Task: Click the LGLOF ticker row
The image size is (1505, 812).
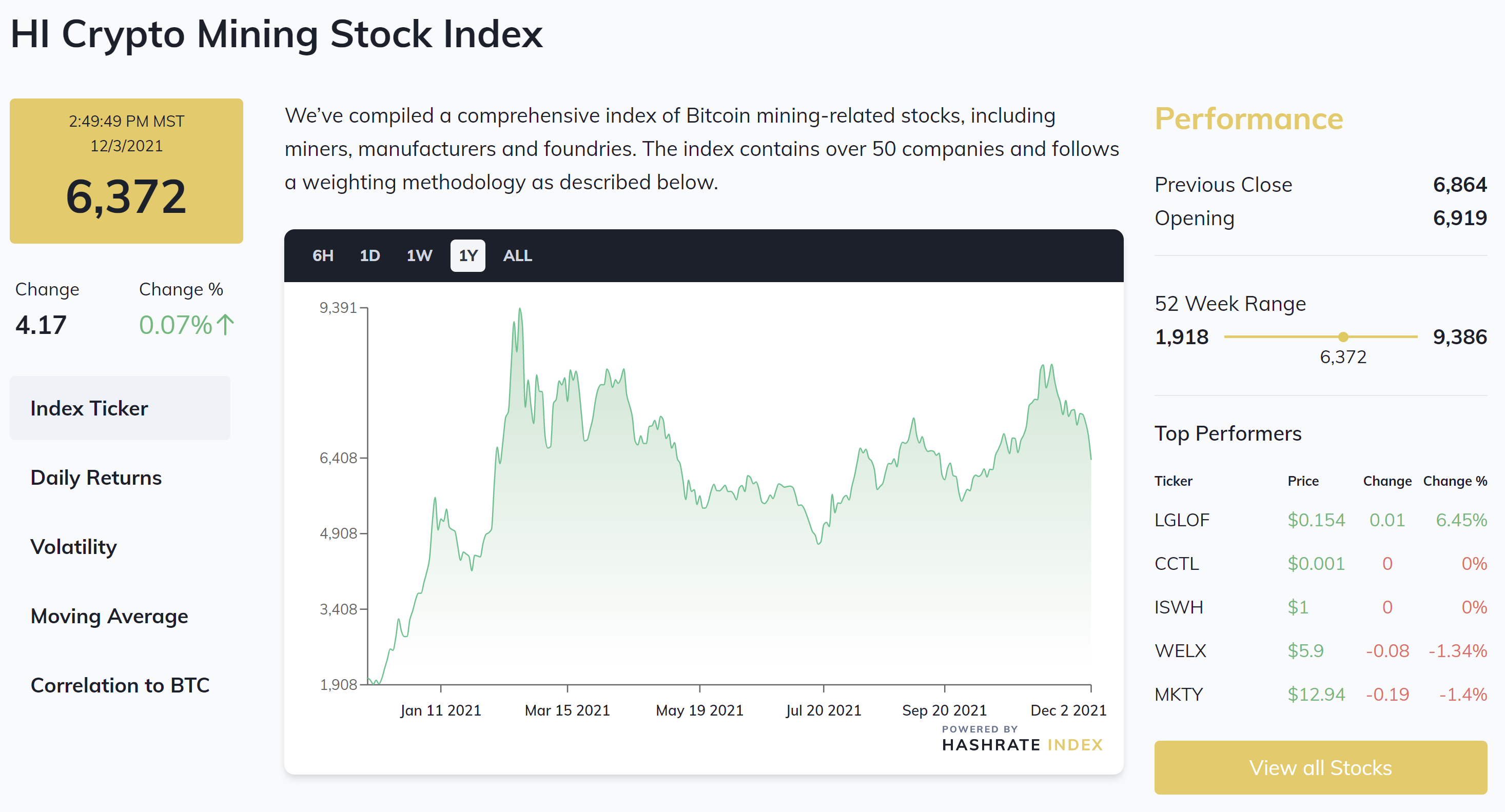Action: click(1181, 520)
